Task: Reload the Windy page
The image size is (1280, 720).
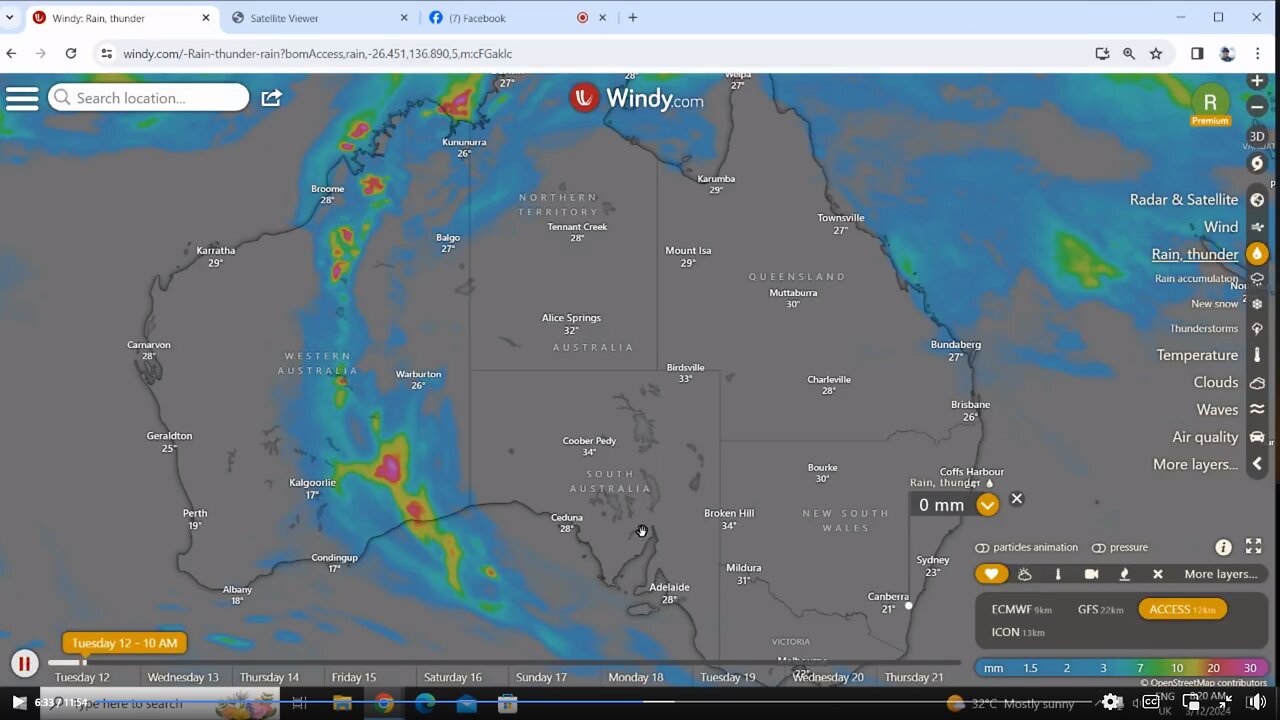Action: 71,53
